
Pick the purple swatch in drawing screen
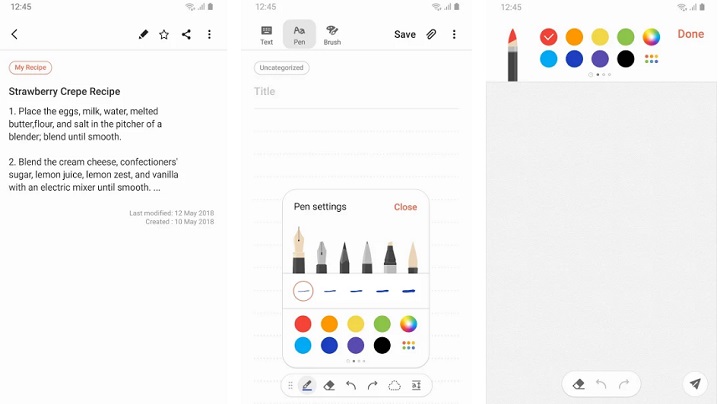(x=600, y=59)
